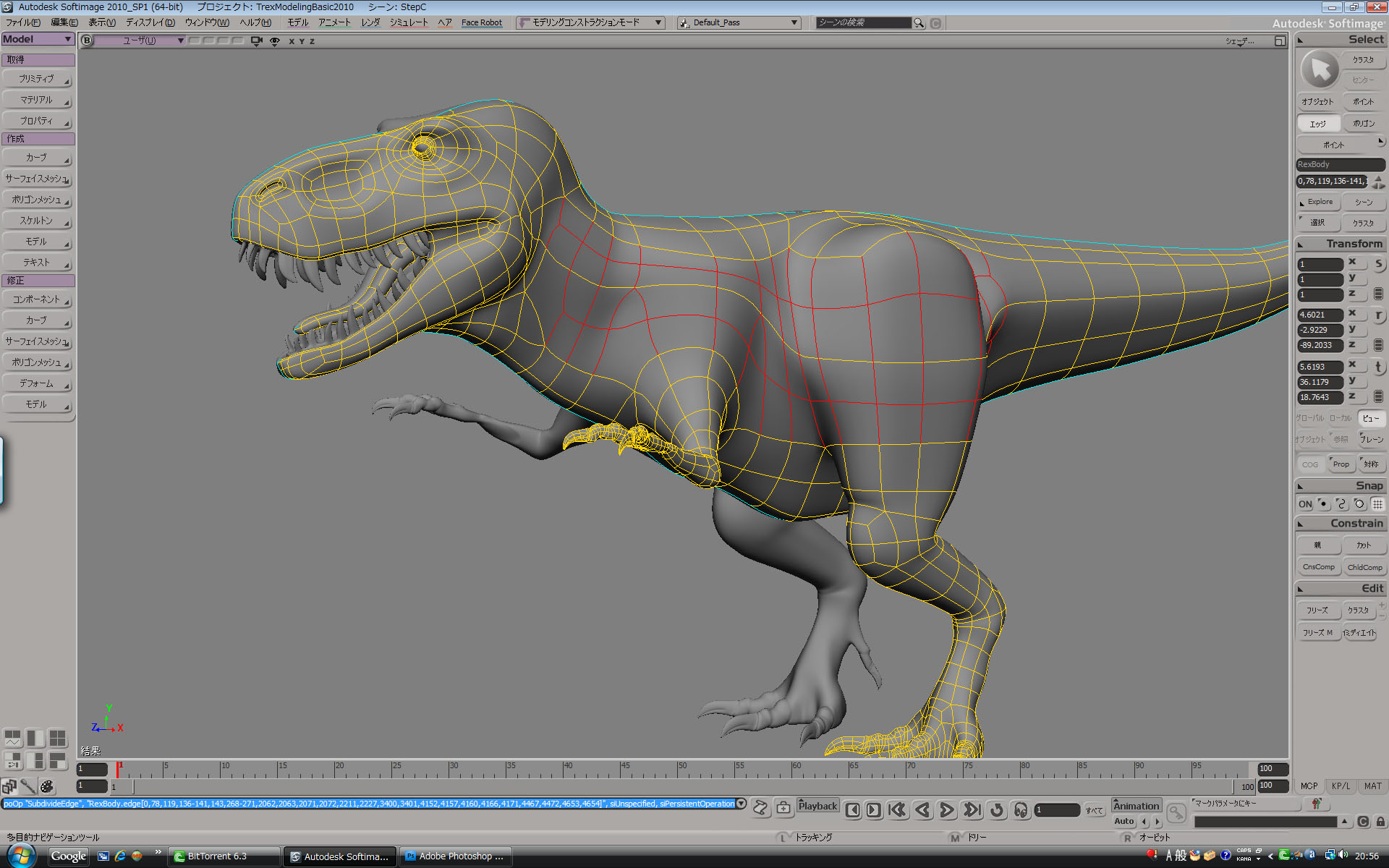Image resolution: width=1389 pixels, height=868 pixels.
Task: Click the memo-cam camera icon in viewport toolbar
Action: [256, 41]
